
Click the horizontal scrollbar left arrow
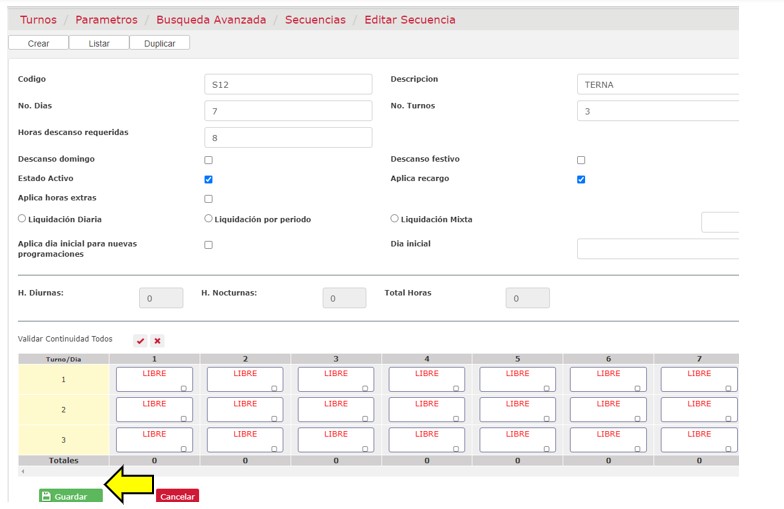point(22,471)
